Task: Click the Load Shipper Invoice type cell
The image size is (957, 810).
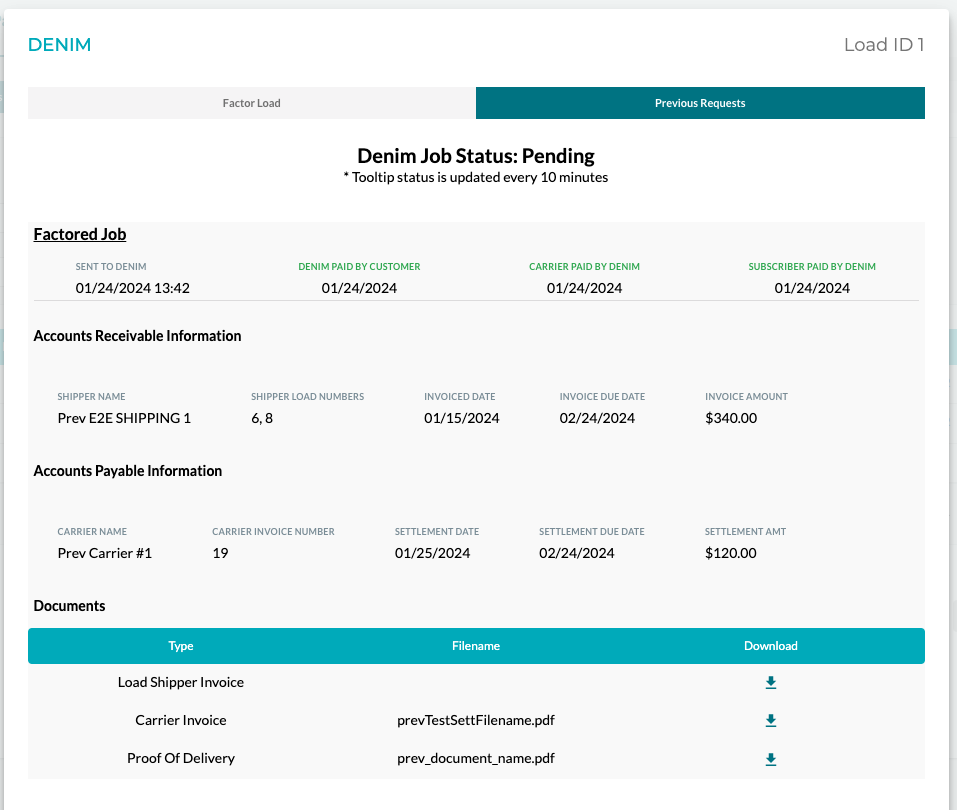Action: (181, 682)
